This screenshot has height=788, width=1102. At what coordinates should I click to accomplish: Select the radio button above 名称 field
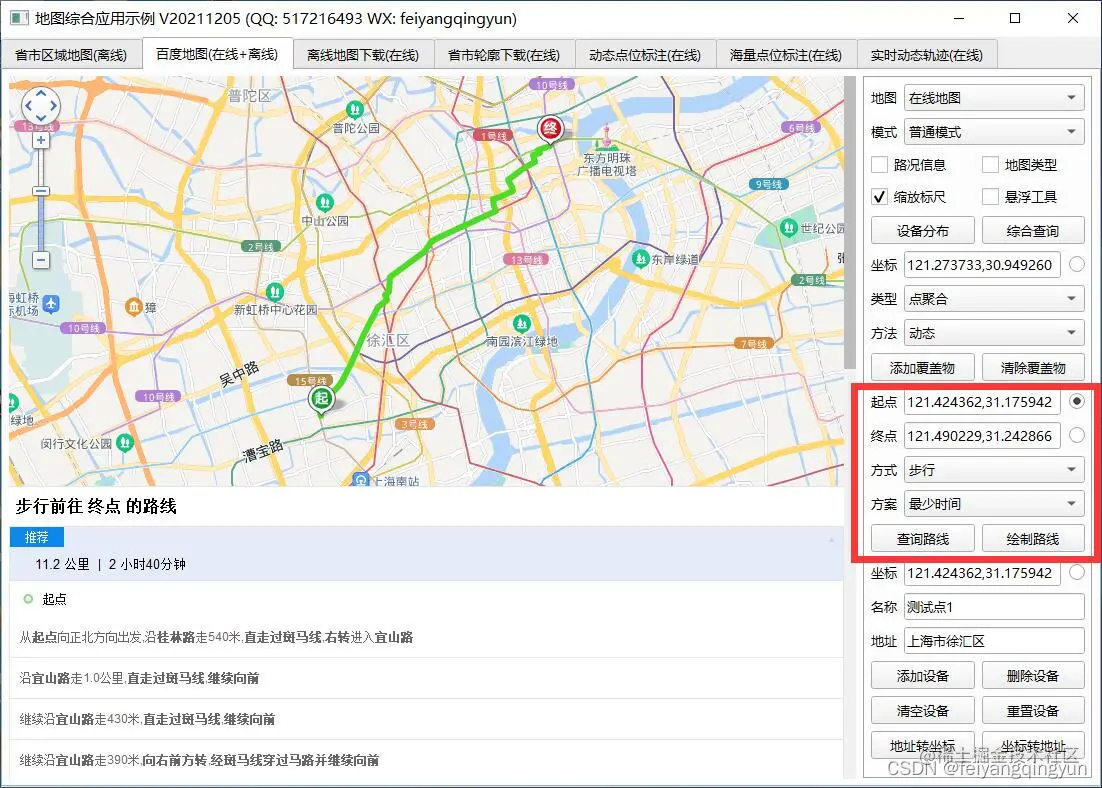[1077, 572]
